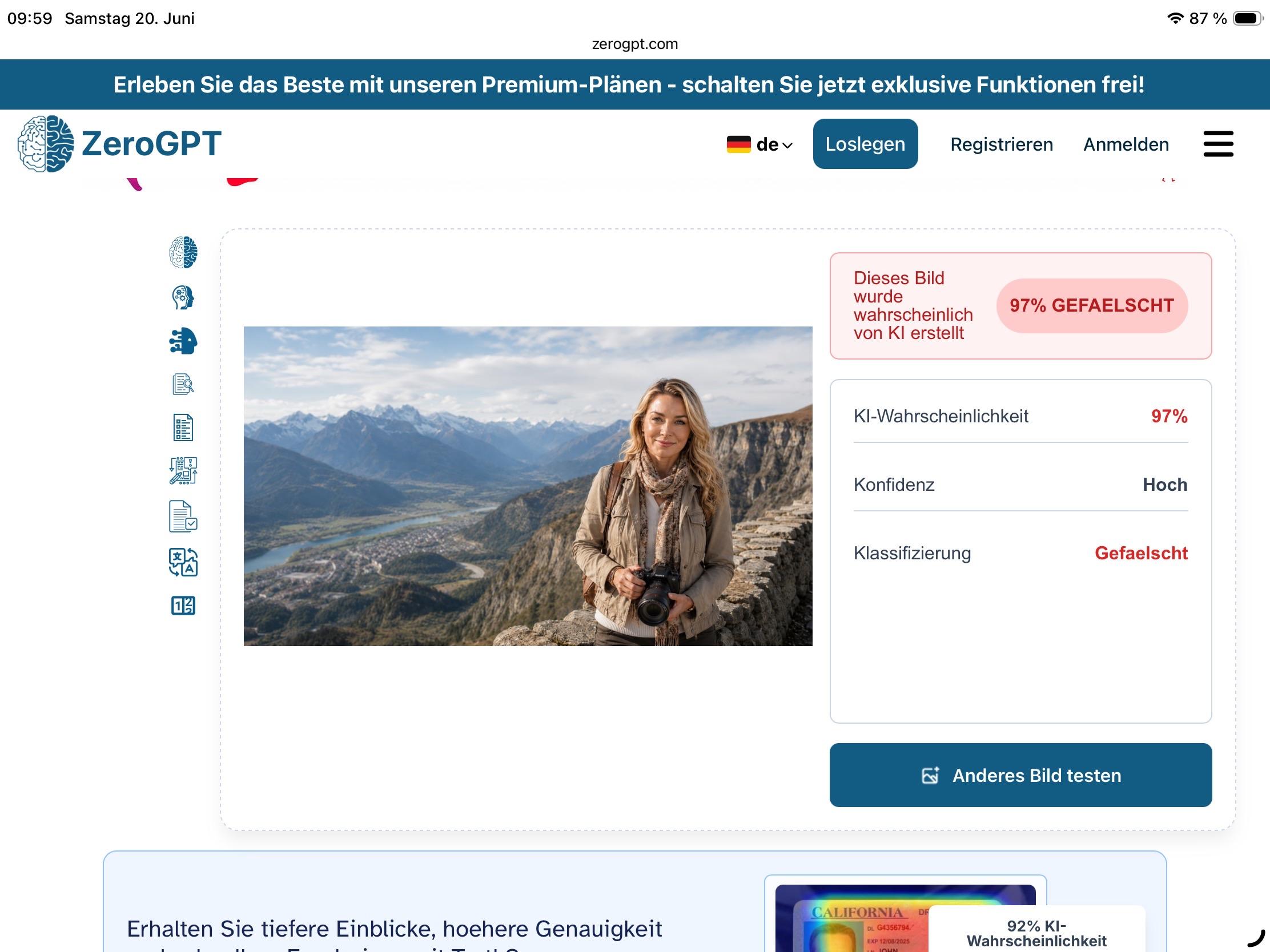Click the 'Gefaelscht' classification value
The width and height of the screenshot is (1270, 952).
coord(1141,552)
